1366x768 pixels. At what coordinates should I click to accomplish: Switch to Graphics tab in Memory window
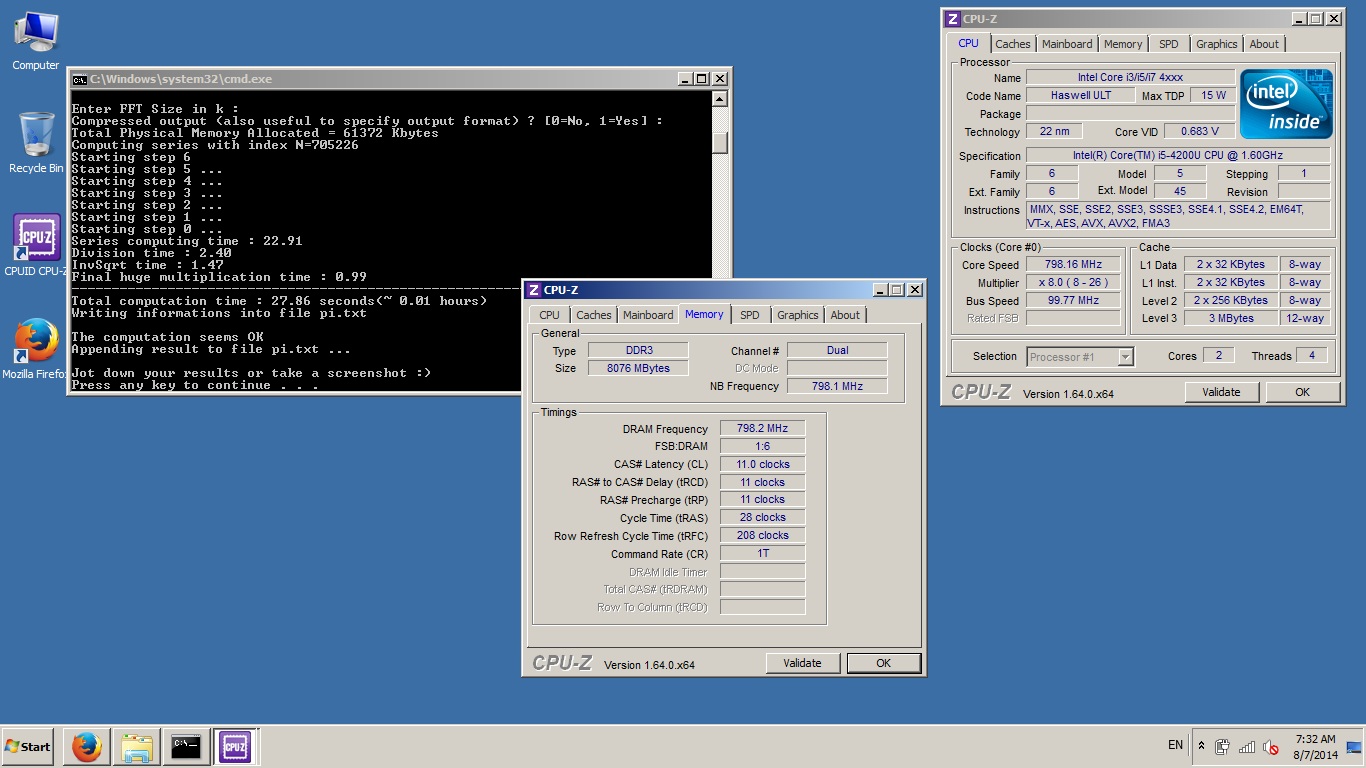click(x=797, y=315)
